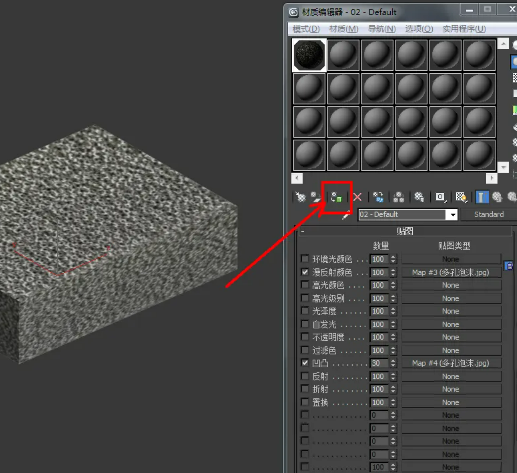Click Put Material to Scene icon
The width and height of the screenshot is (517, 473).
point(316,197)
